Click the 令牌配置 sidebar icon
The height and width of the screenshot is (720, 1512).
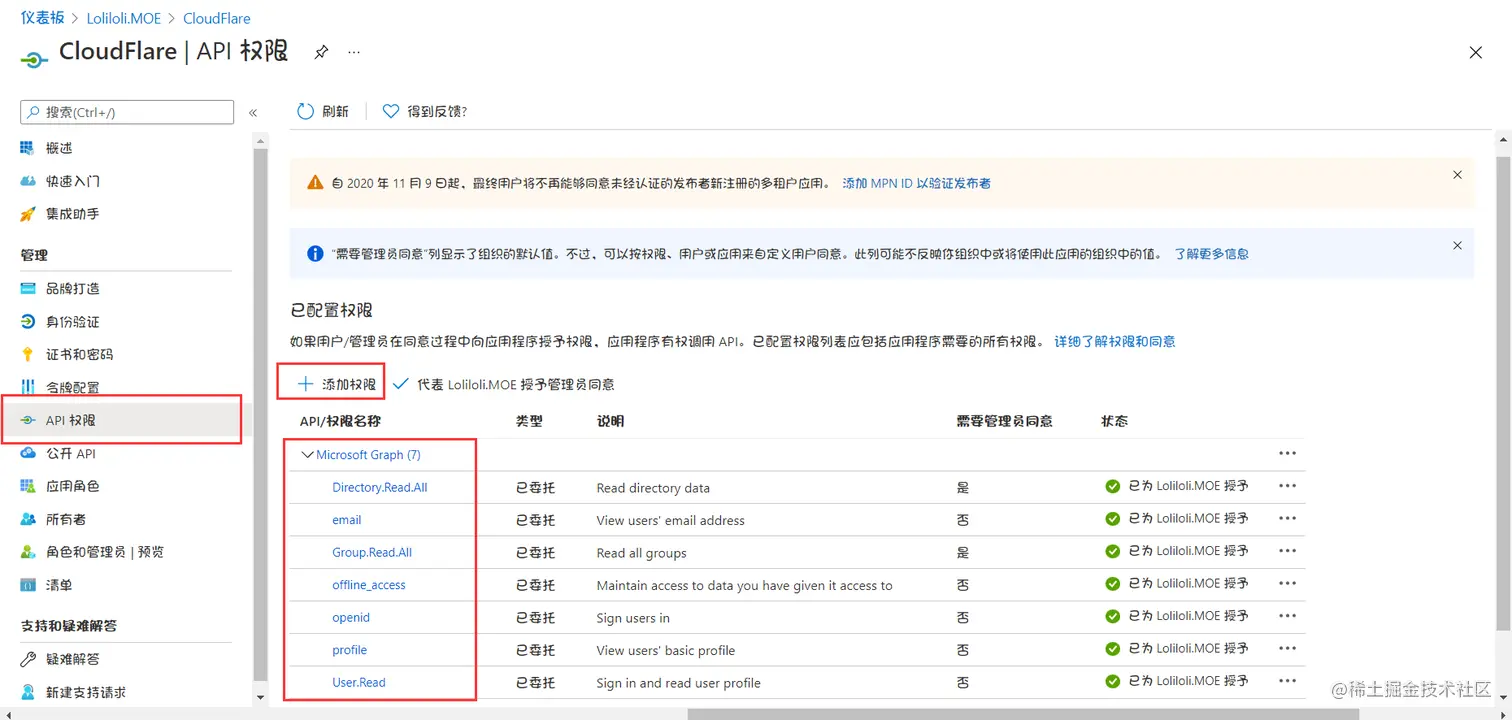28,388
